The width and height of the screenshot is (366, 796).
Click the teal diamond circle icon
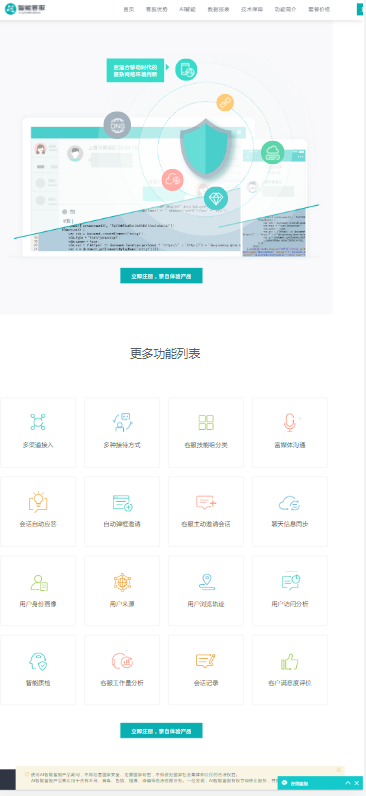[216, 198]
